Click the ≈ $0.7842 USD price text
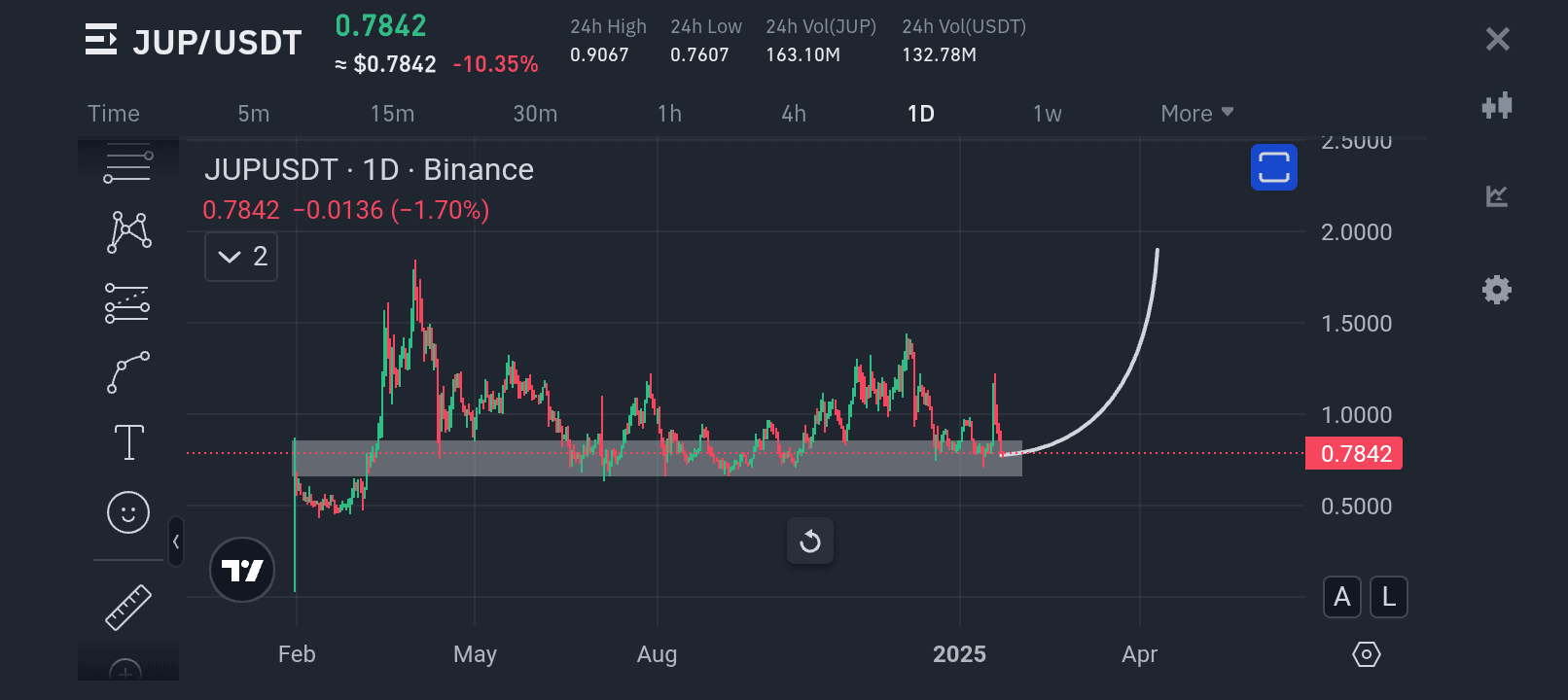The height and width of the screenshot is (700, 1568). tap(385, 64)
